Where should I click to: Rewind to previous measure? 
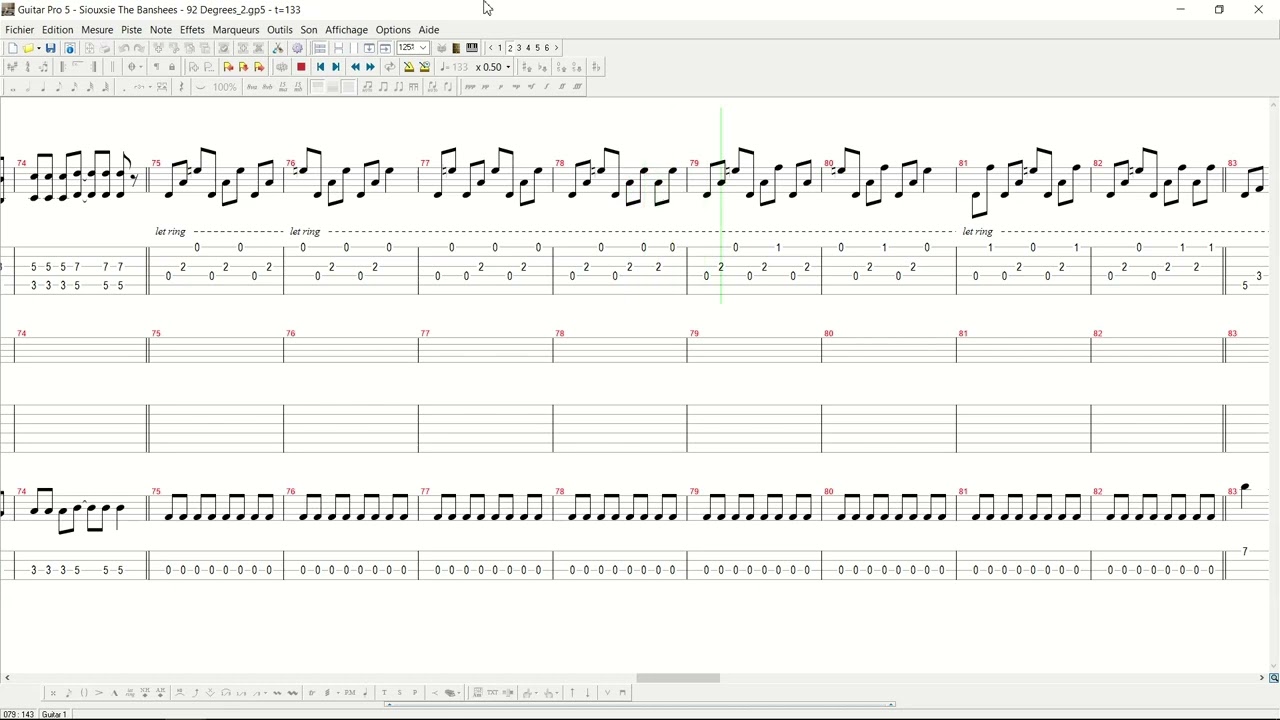tap(355, 67)
